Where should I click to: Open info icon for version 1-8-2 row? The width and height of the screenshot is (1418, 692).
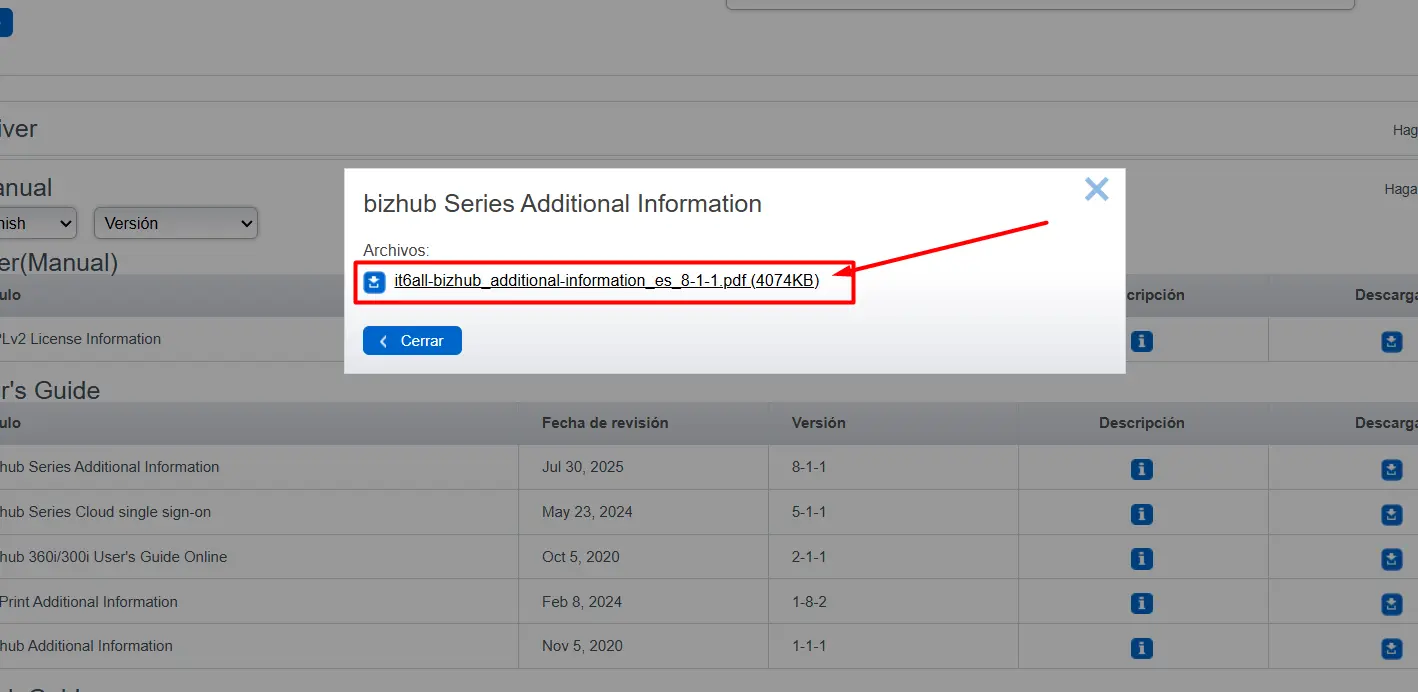click(1142, 604)
